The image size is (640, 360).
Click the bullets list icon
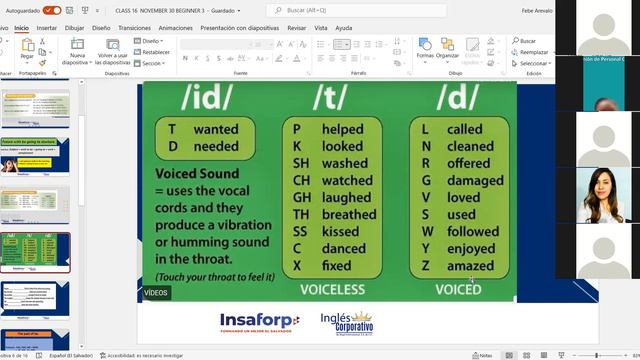(x=321, y=44)
